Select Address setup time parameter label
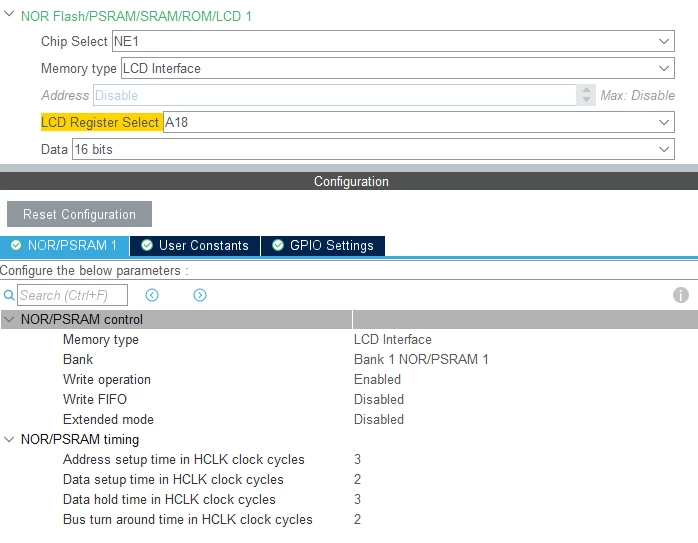The image size is (698, 543). 183,459
